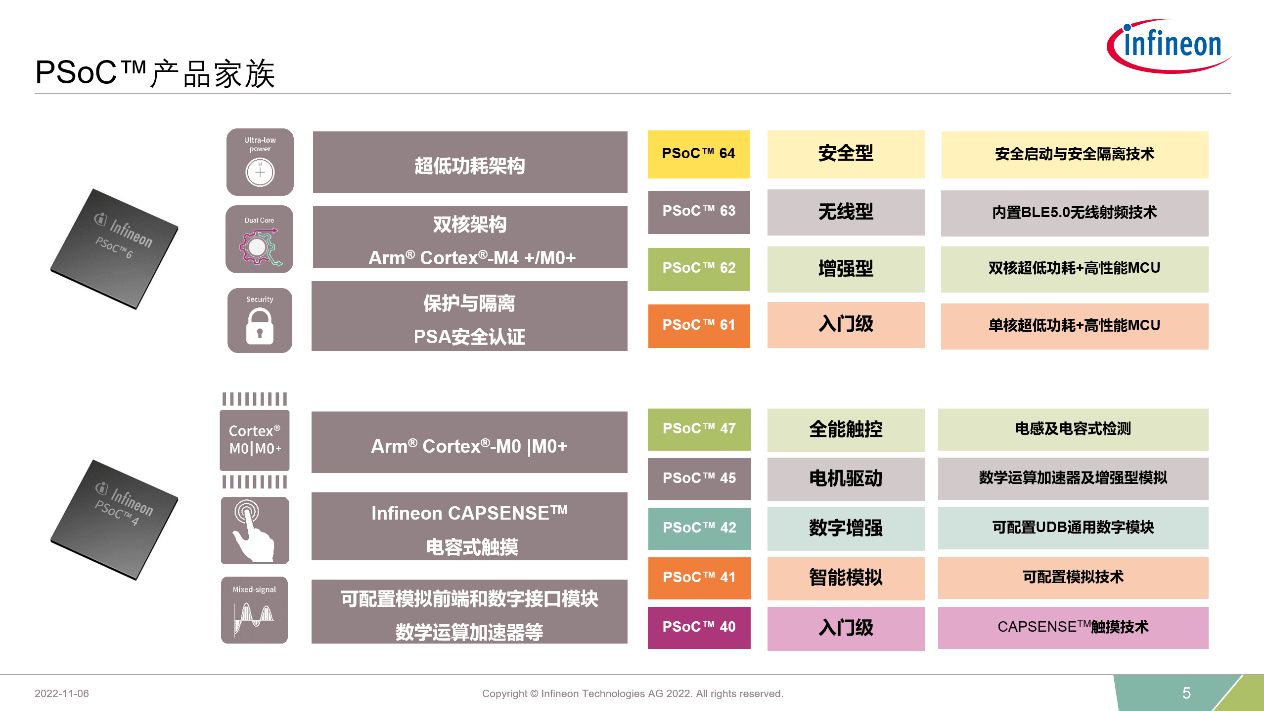Select the PSoC 62 增强型 label
The image size is (1264, 711).
[845, 269]
